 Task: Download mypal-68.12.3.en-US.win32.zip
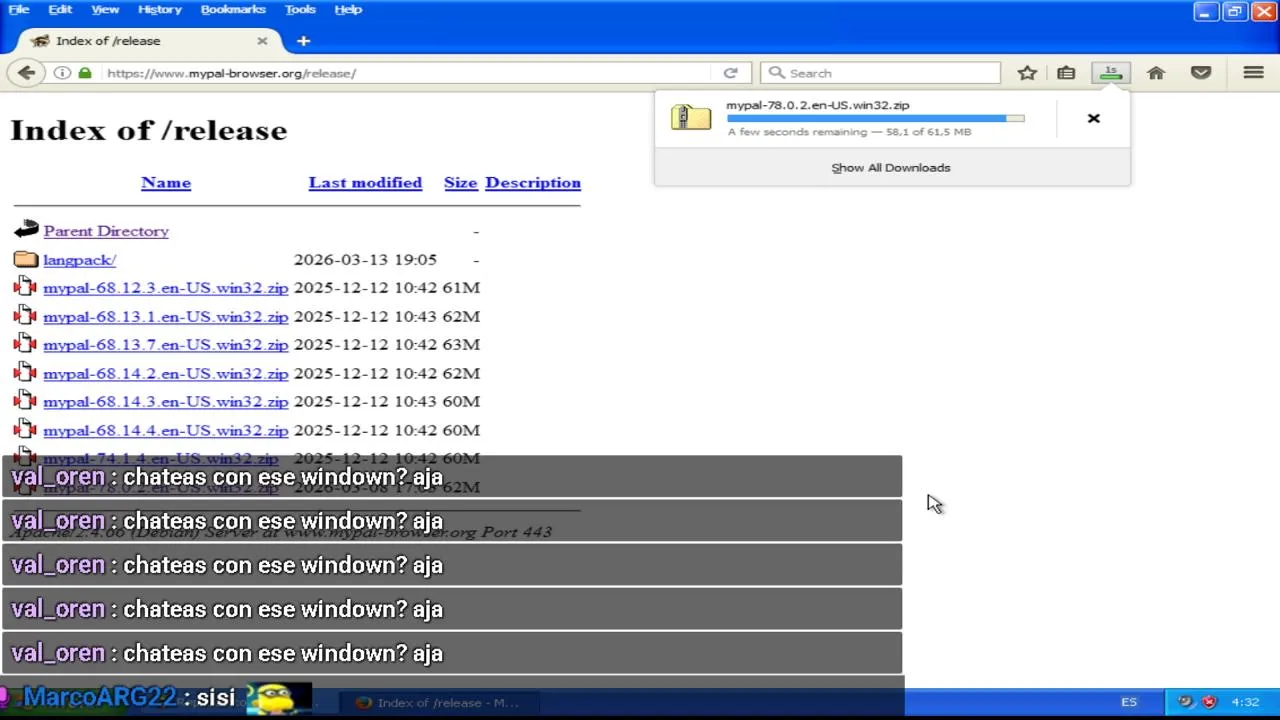165,288
